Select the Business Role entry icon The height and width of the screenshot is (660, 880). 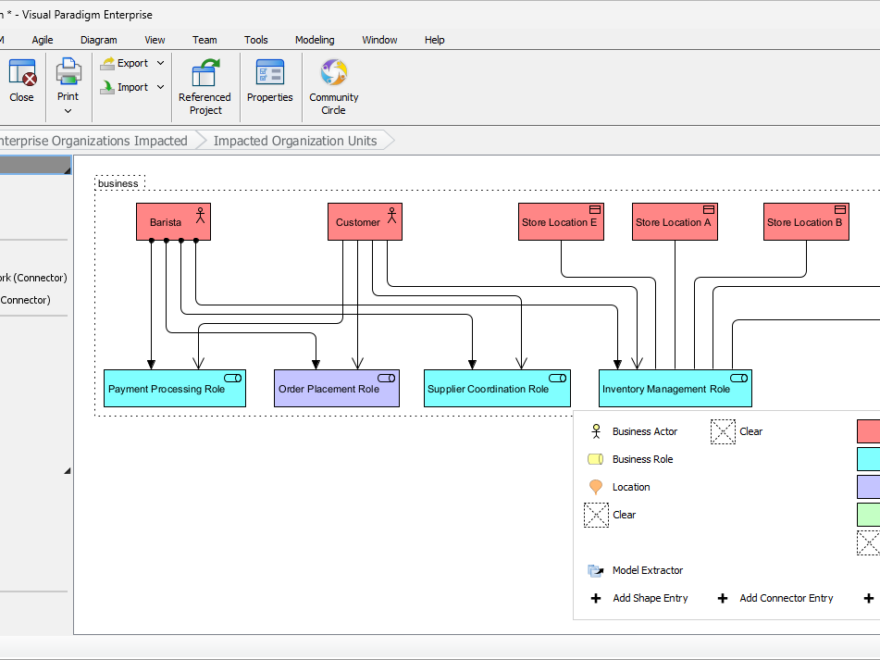[597, 459]
